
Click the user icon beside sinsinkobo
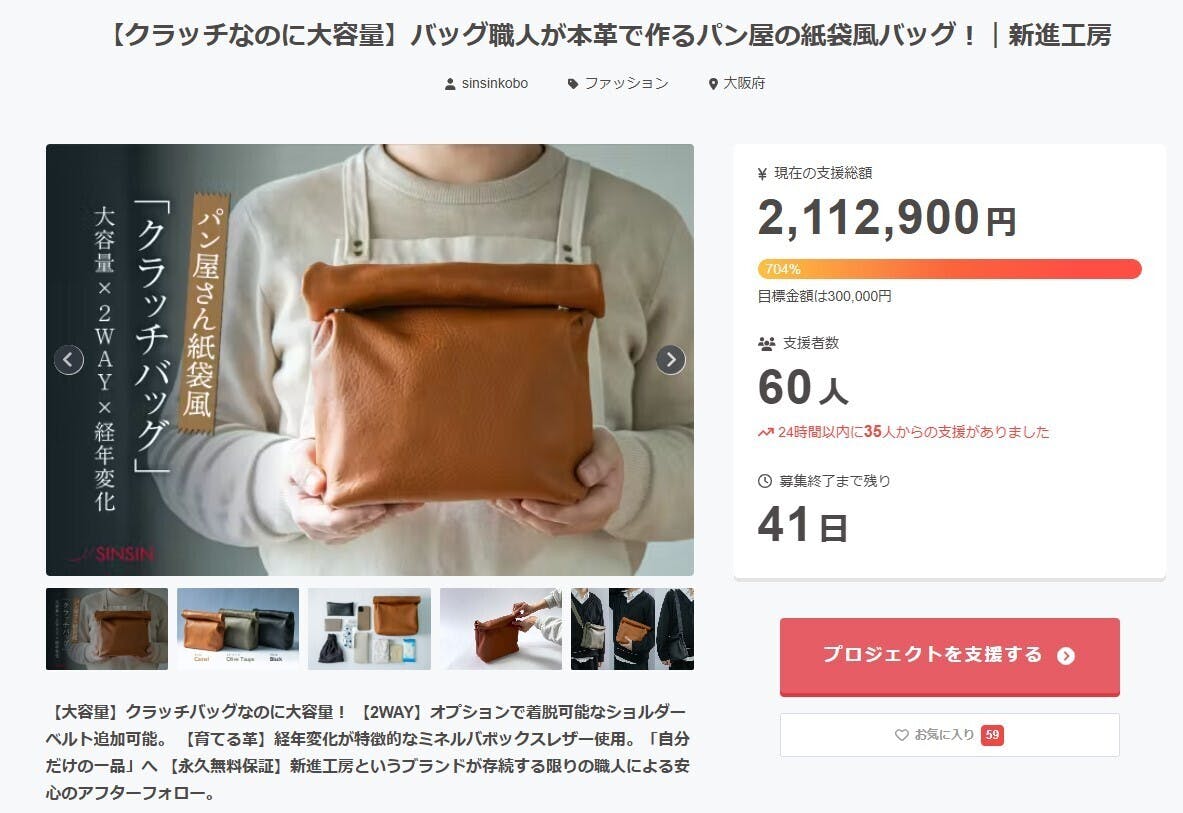pyautogui.click(x=450, y=84)
